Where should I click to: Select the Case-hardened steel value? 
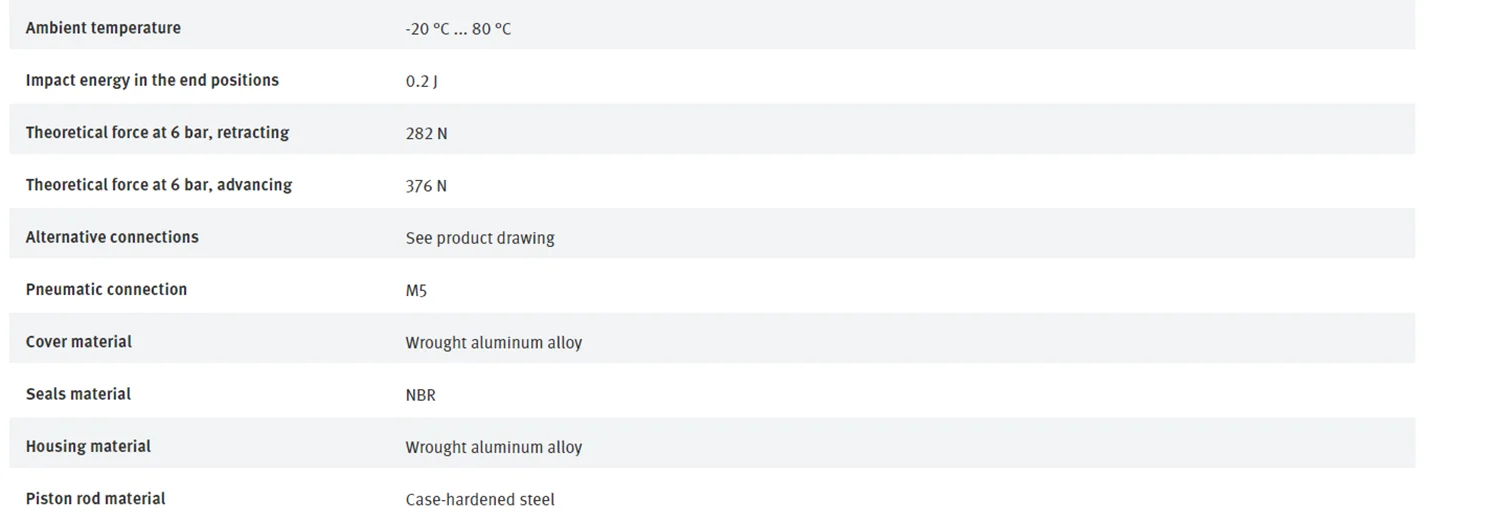click(x=480, y=499)
